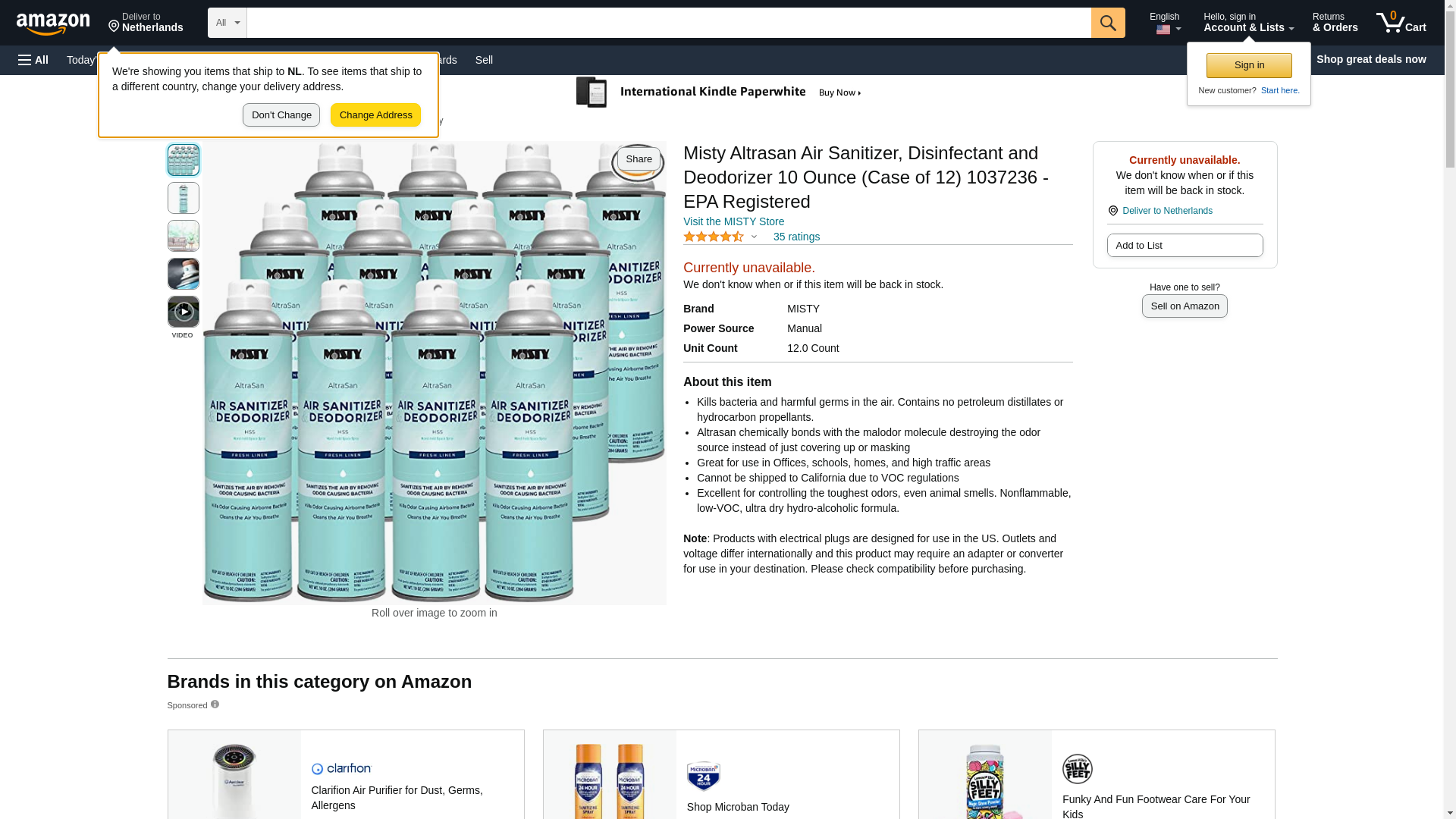Expand the star ratings breakdown
Image resolution: width=1456 pixels, height=819 pixels.
click(753, 237)
